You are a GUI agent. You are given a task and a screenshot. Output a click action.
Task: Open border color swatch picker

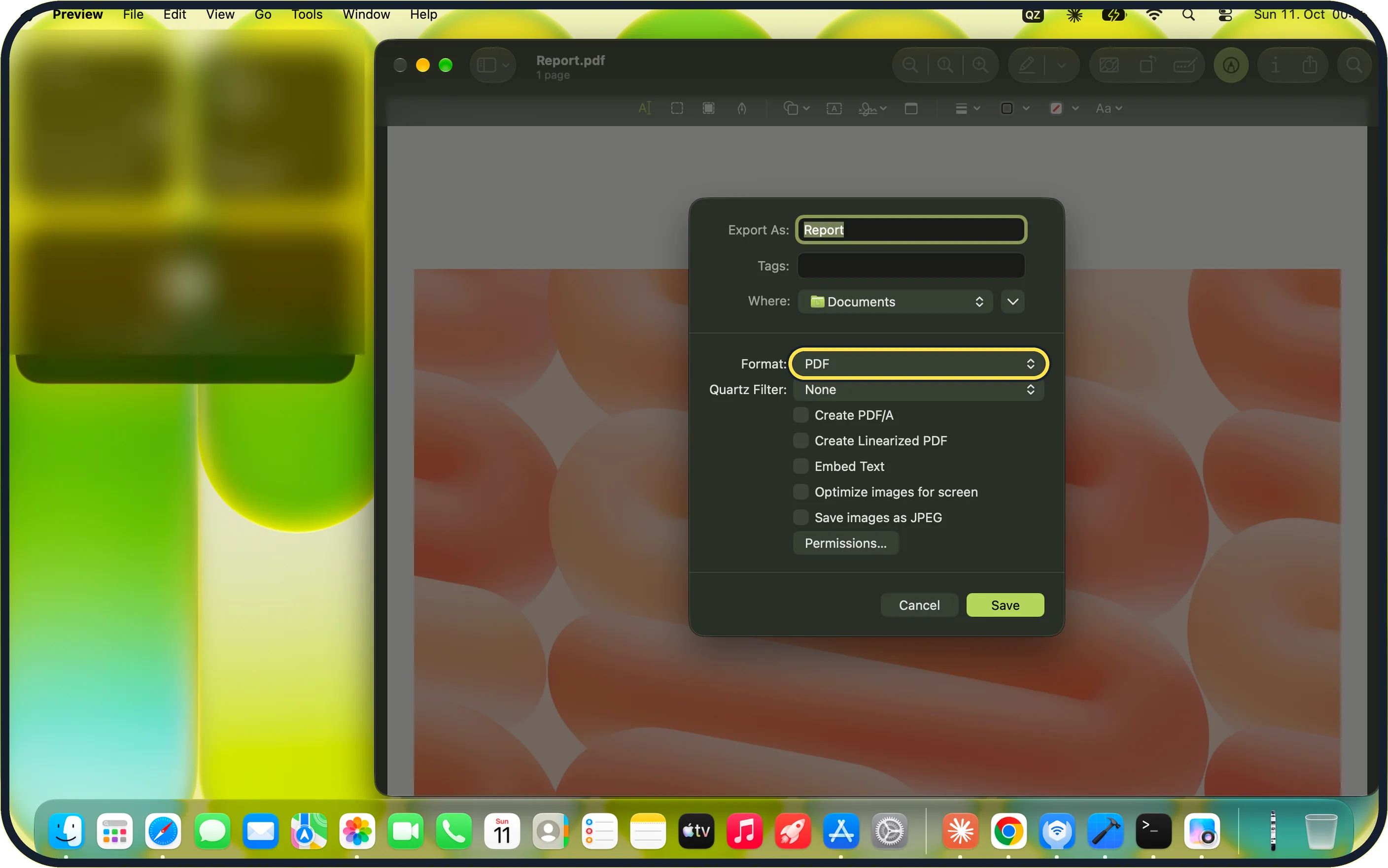pyautogui.click(x=1014, y=108)
